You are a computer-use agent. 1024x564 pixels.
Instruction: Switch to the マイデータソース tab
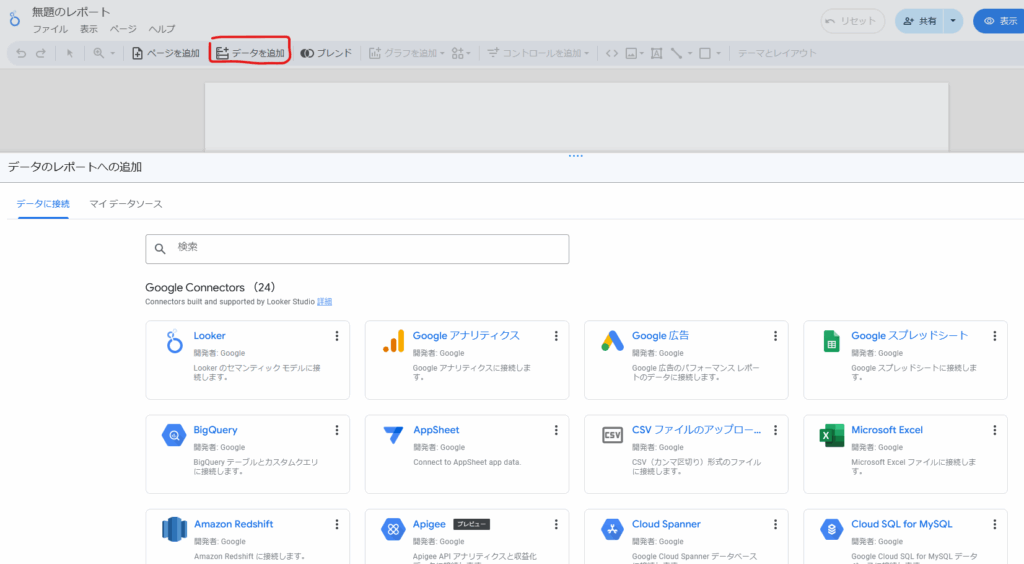click(126, 204)
